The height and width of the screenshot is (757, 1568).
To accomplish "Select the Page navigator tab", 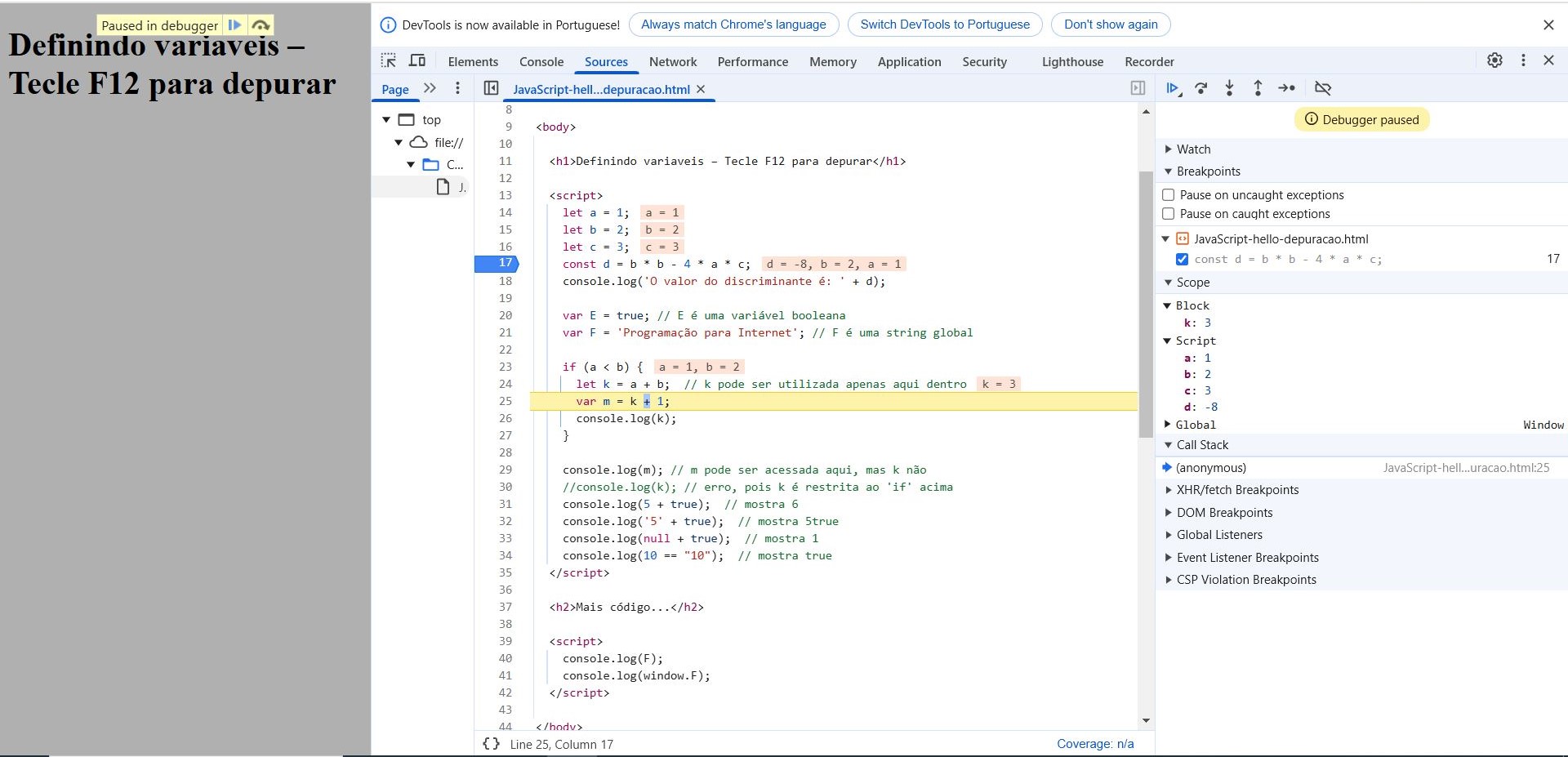I will [x=395, y=89].
